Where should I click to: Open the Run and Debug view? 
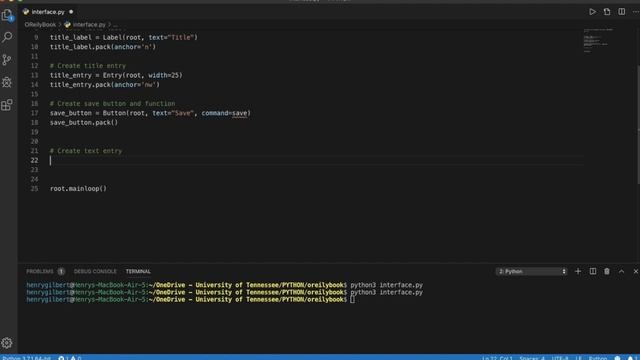7,82
